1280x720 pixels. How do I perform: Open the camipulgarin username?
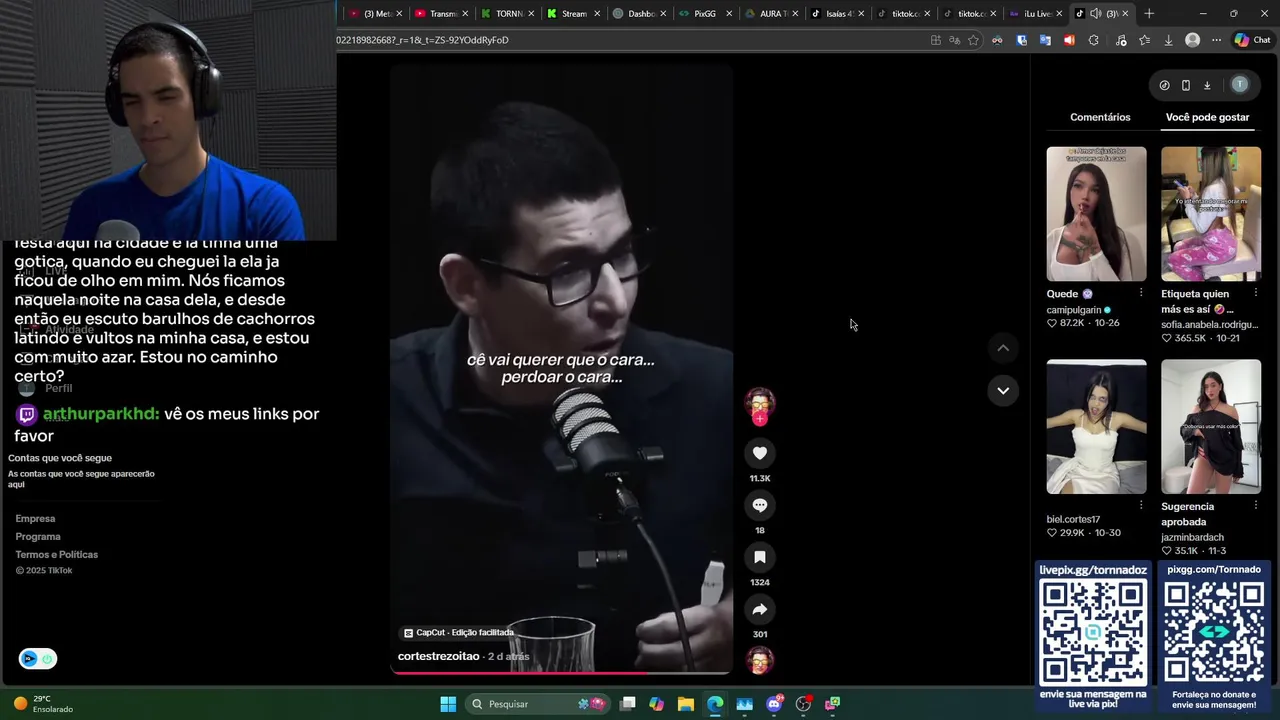click(x=1074, y=310)
